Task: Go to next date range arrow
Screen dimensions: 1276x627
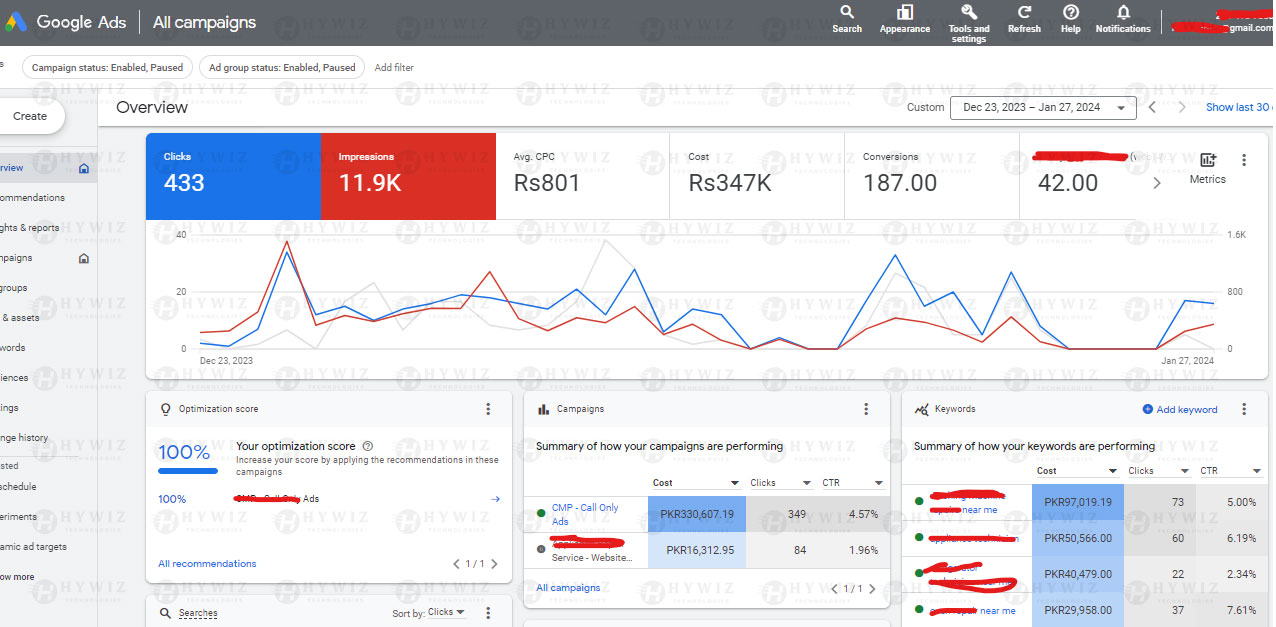Action: pyautogui.click(x=1182, y=107)
